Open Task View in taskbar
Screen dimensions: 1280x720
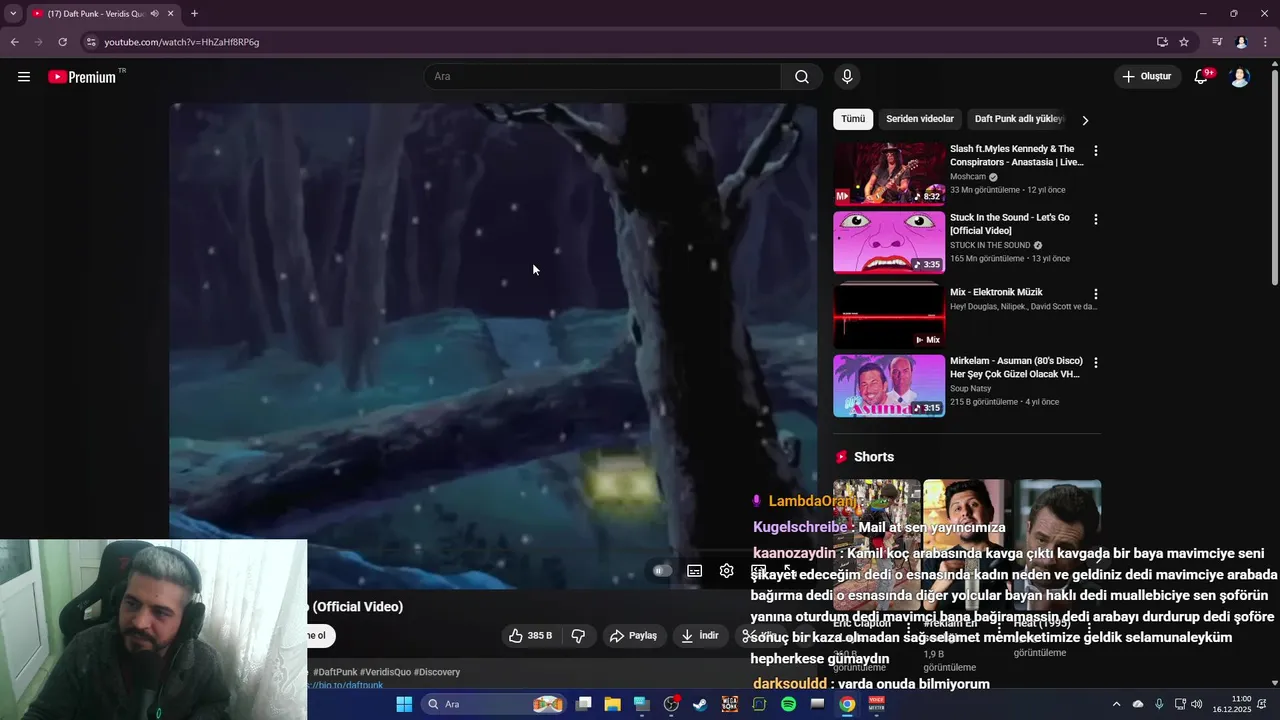[583, 704]
